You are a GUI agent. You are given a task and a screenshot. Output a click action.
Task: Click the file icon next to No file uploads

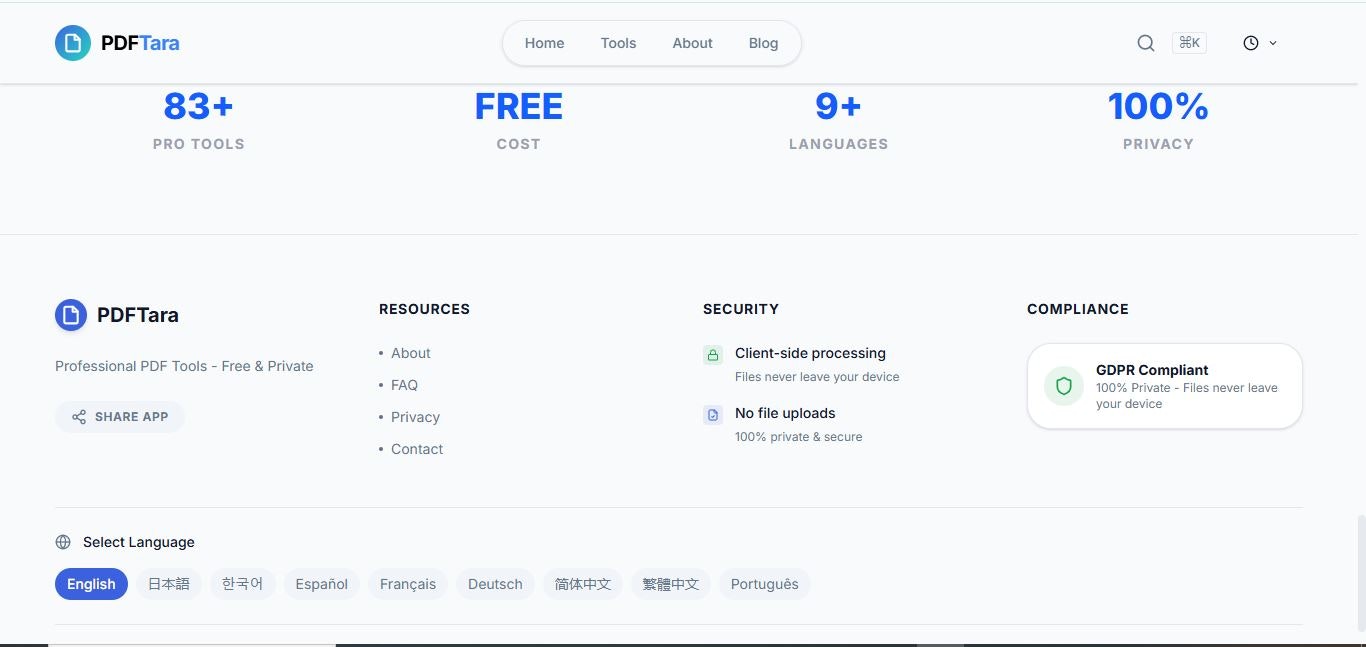(x=713, y=414)
